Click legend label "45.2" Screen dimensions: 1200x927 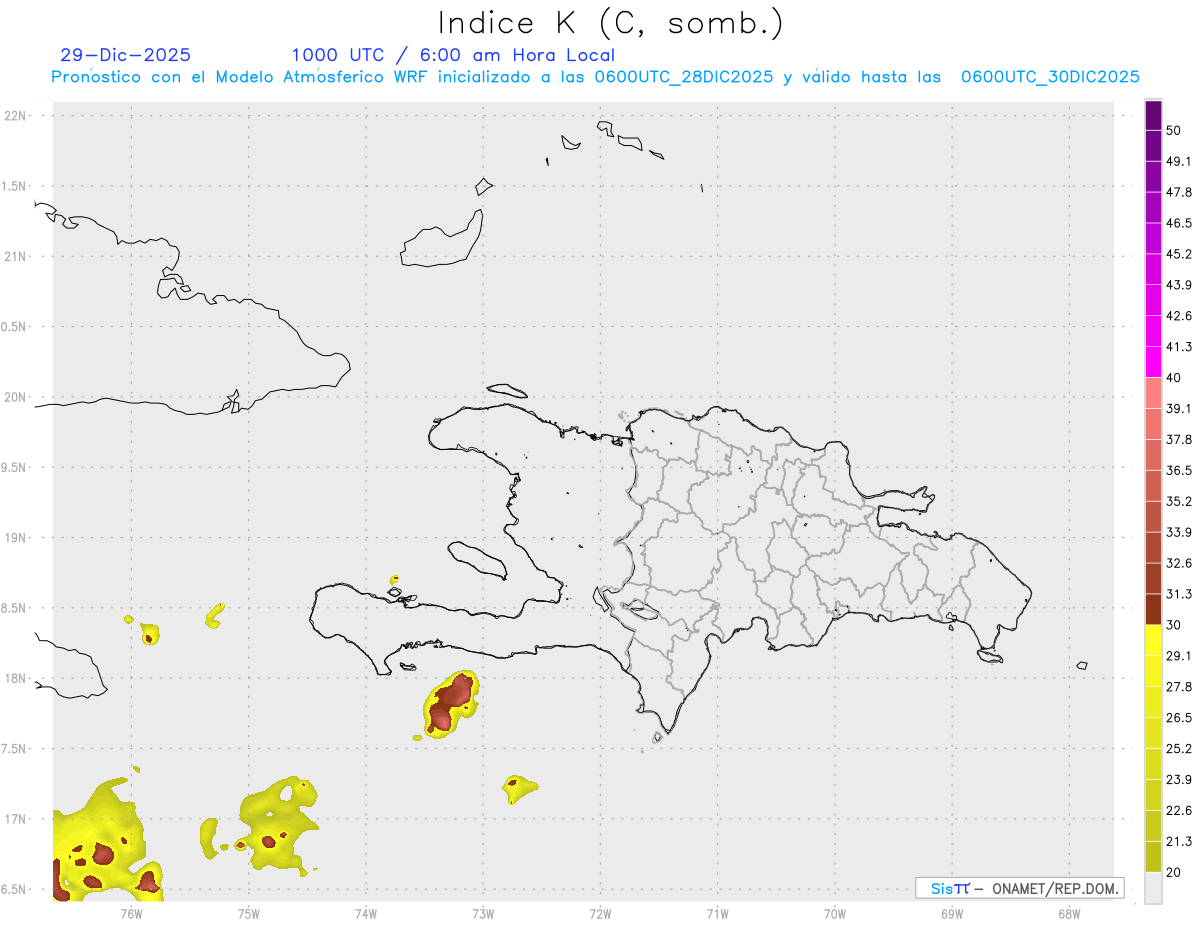coord(1180,254)
